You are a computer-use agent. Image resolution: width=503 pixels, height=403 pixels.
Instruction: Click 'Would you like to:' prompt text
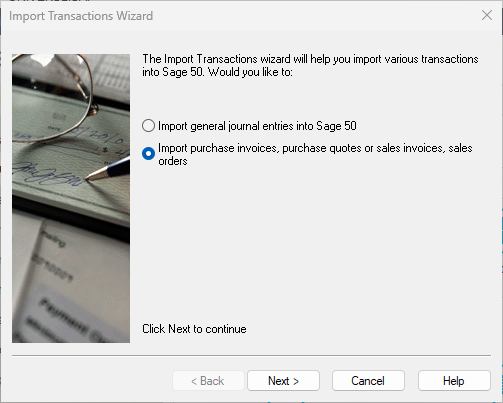(250, 72)
